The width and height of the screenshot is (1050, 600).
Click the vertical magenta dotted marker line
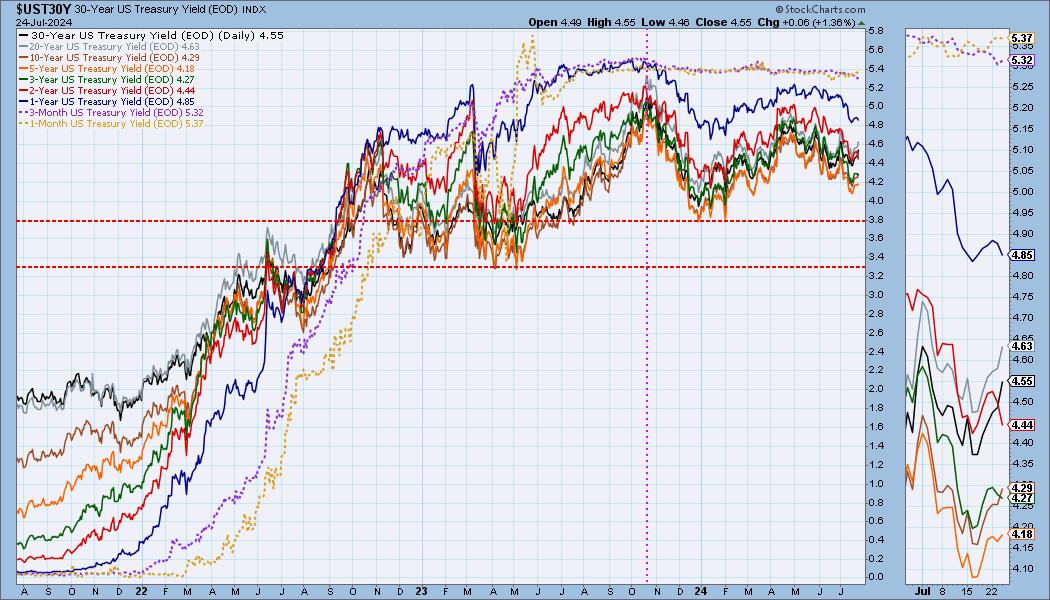tap(647, 306)
